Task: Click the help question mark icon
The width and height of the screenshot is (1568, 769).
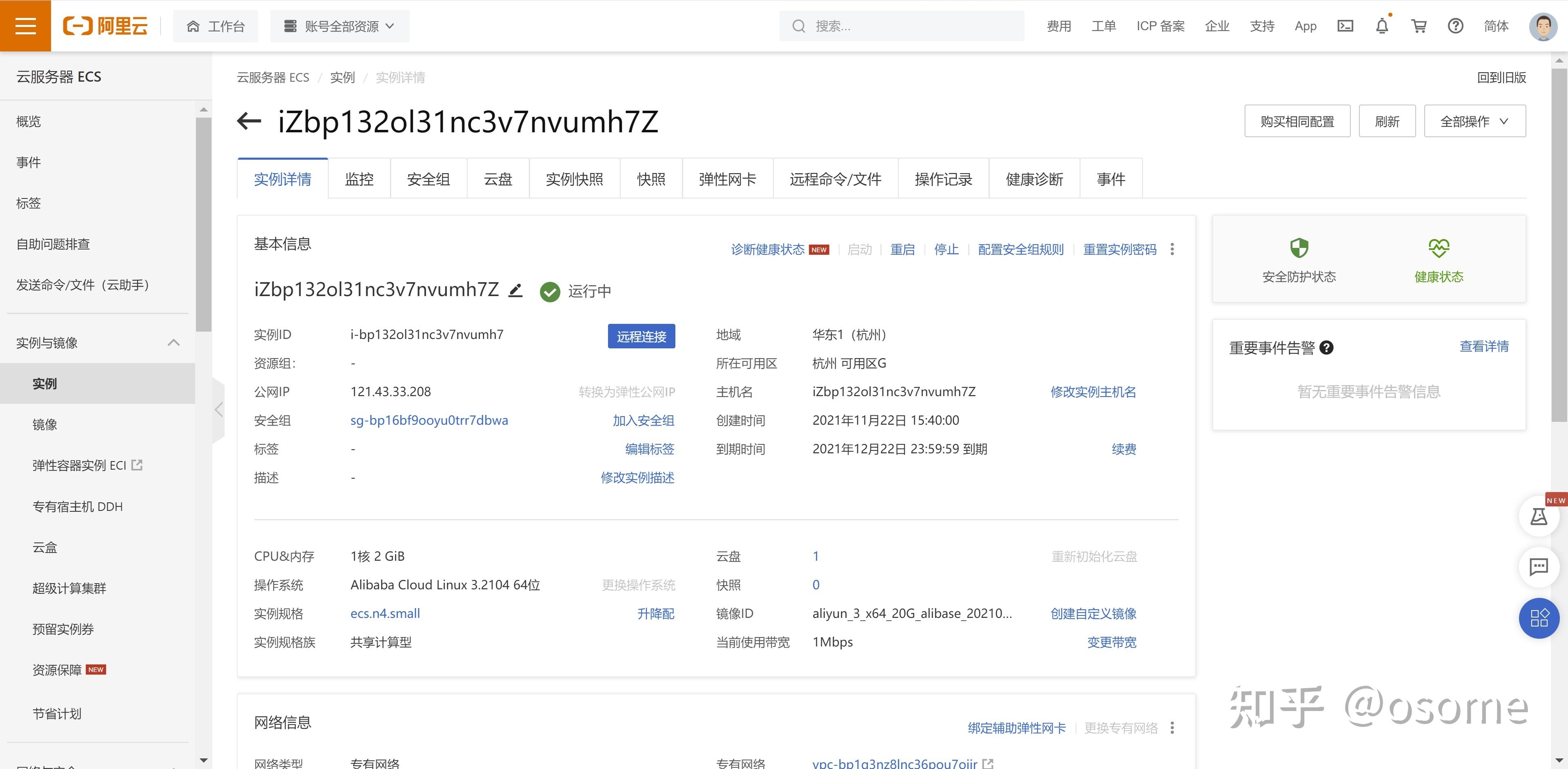Action: click(1455, 26)
